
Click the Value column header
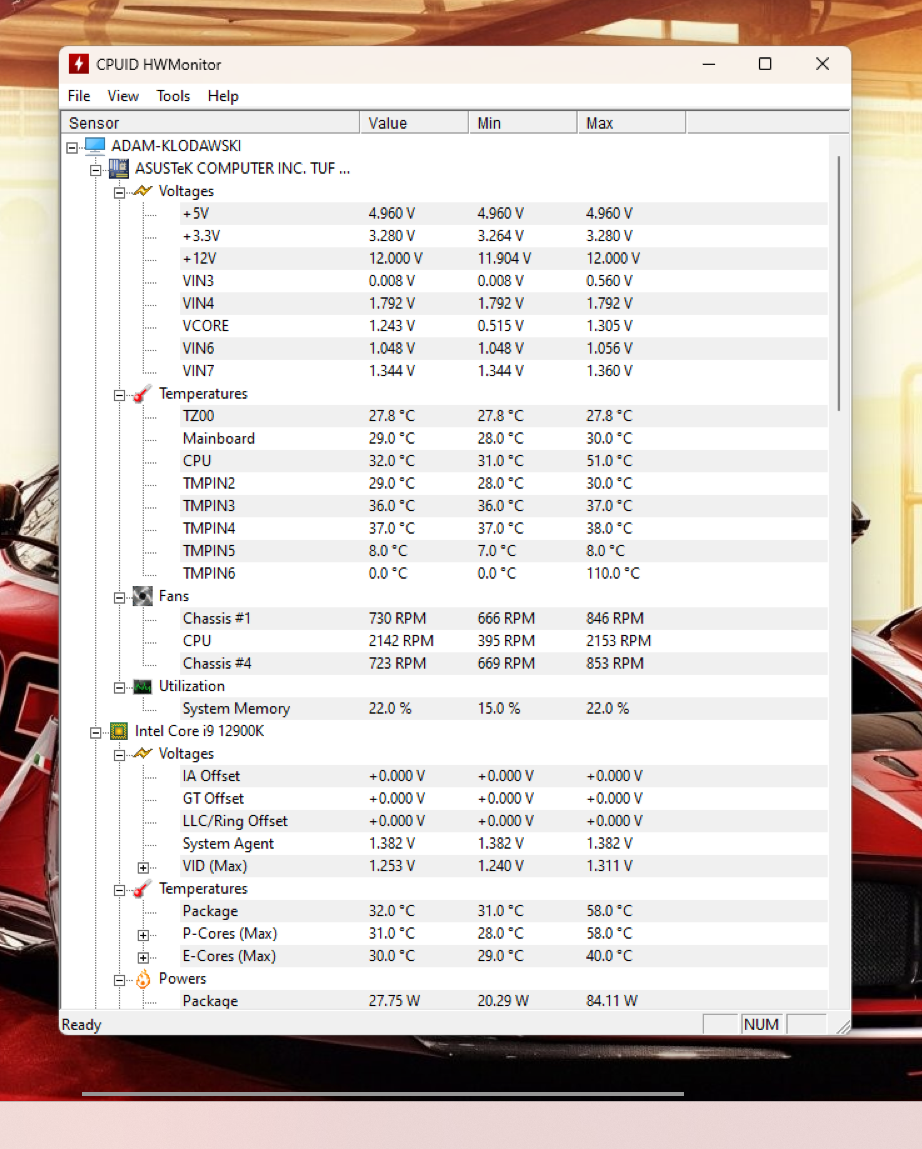tap(414, 123)
